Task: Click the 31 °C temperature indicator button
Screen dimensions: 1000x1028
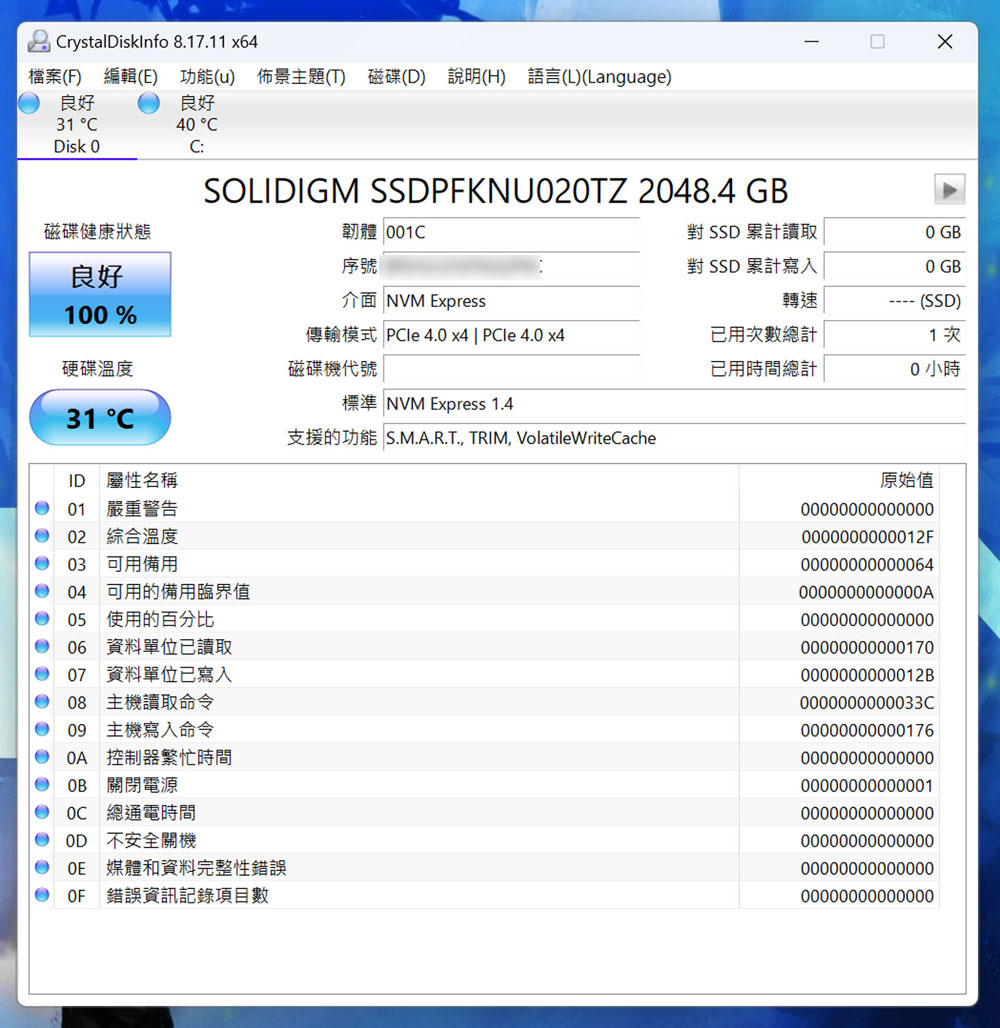Action: (99, 417)
